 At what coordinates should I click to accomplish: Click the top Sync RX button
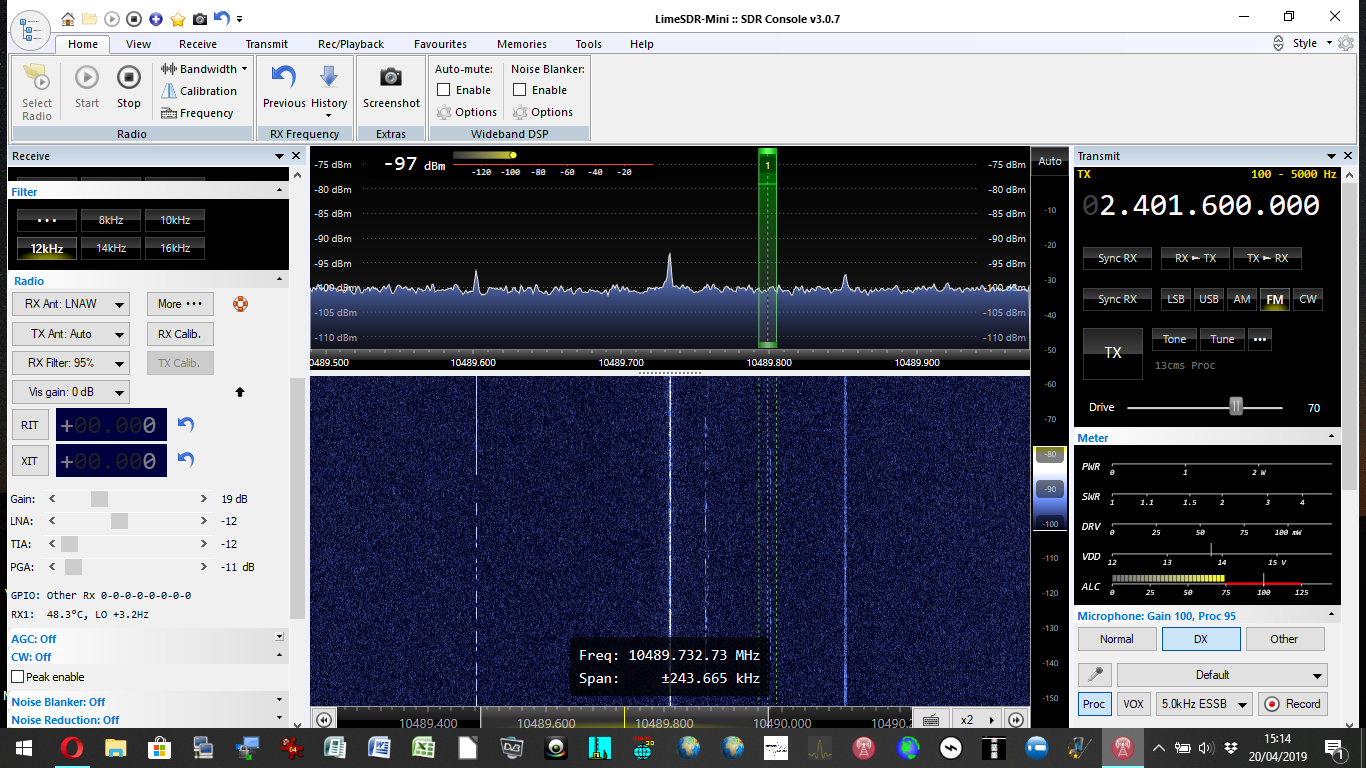coord(1117,258)
